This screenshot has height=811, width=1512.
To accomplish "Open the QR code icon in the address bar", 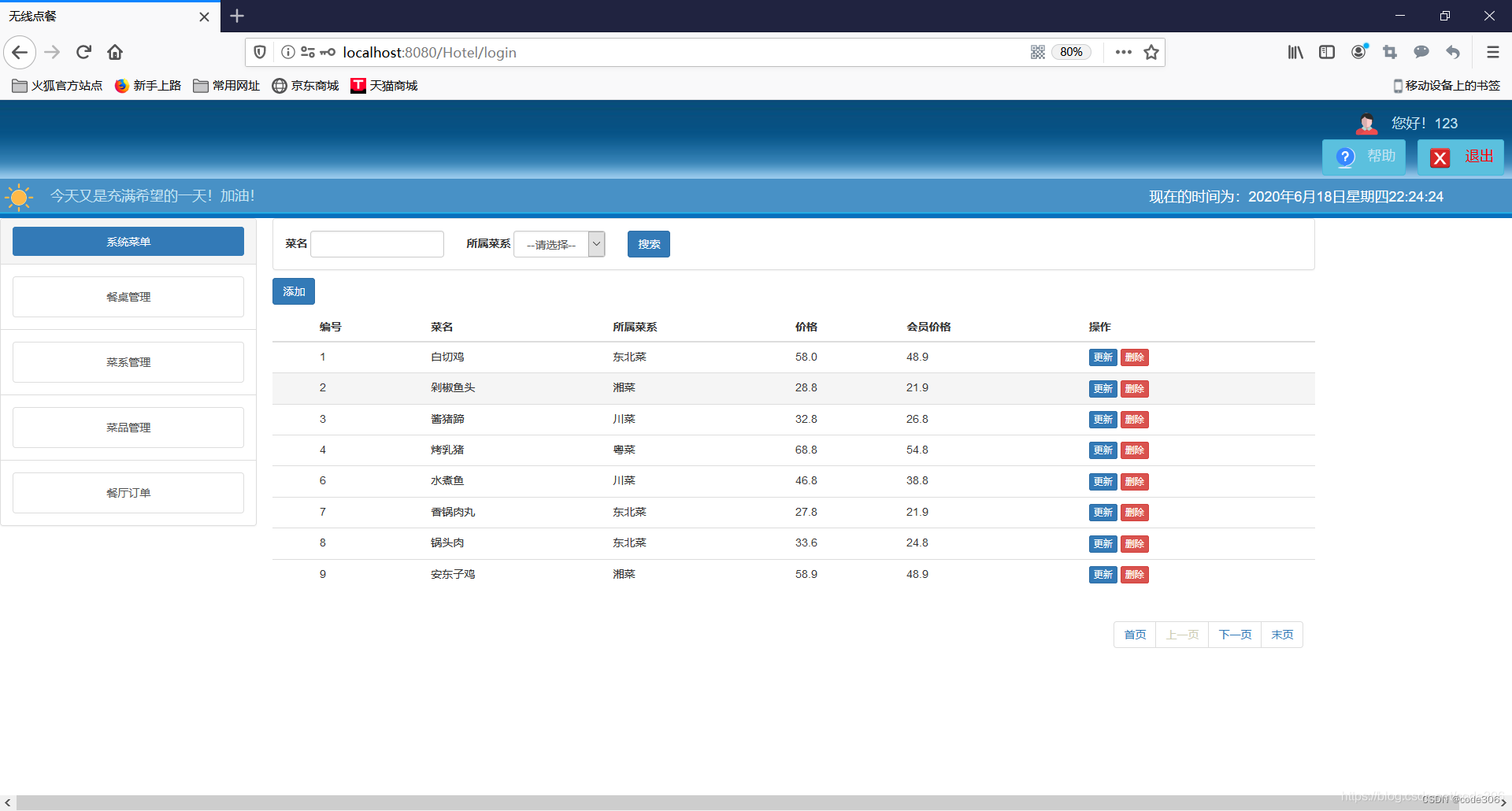I will pyautogui.click(x=1038, y=52).
